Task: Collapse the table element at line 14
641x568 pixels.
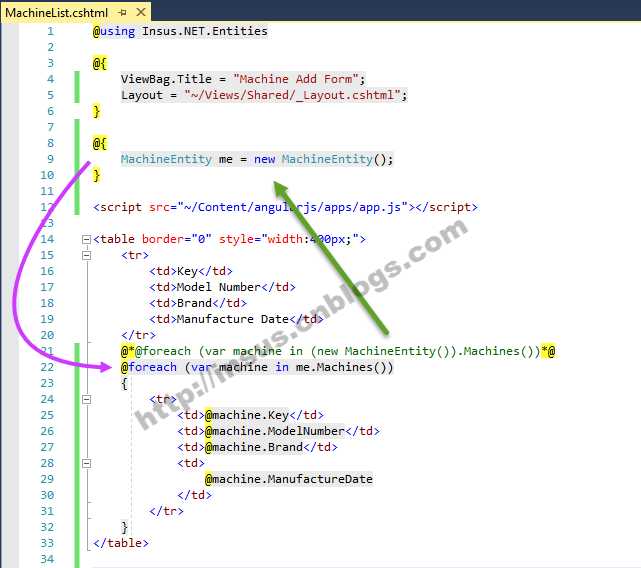Action: (x=87, y=239)
